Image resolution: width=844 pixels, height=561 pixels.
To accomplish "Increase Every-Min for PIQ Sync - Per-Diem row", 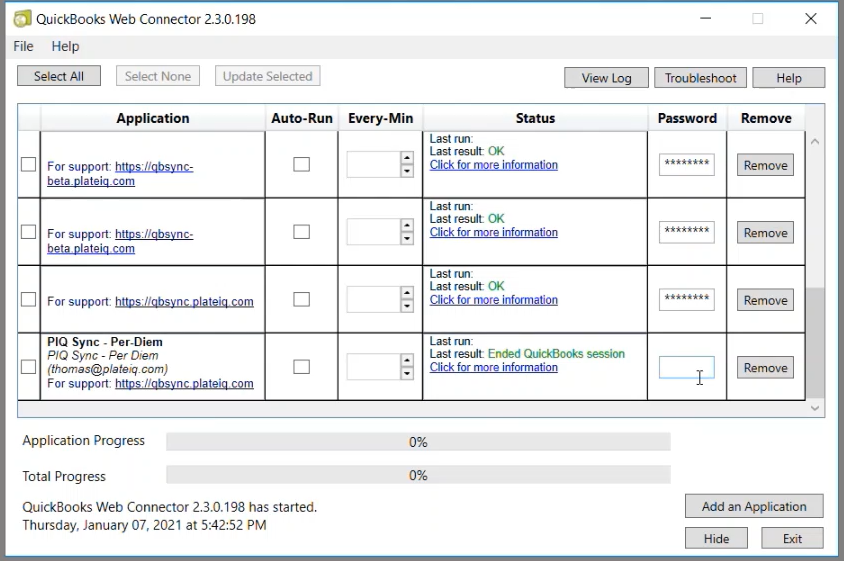I will point(407,360).
